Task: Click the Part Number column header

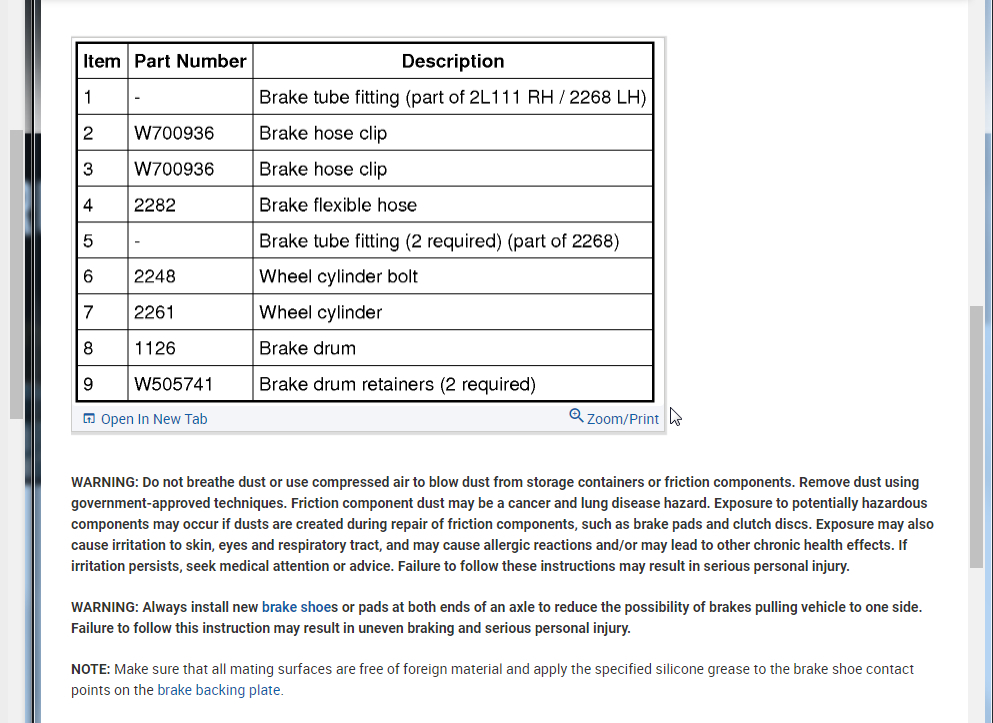Action: click(x=190, y=61)
